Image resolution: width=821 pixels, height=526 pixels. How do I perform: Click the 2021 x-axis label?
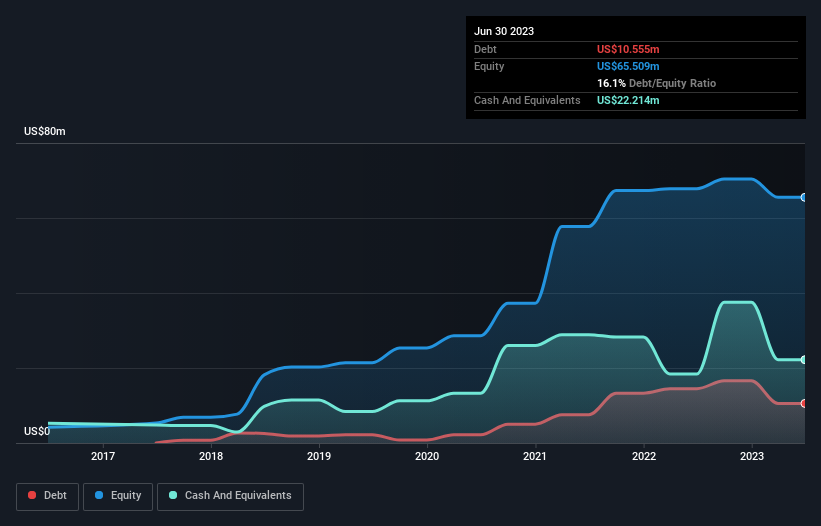(535, 456)
